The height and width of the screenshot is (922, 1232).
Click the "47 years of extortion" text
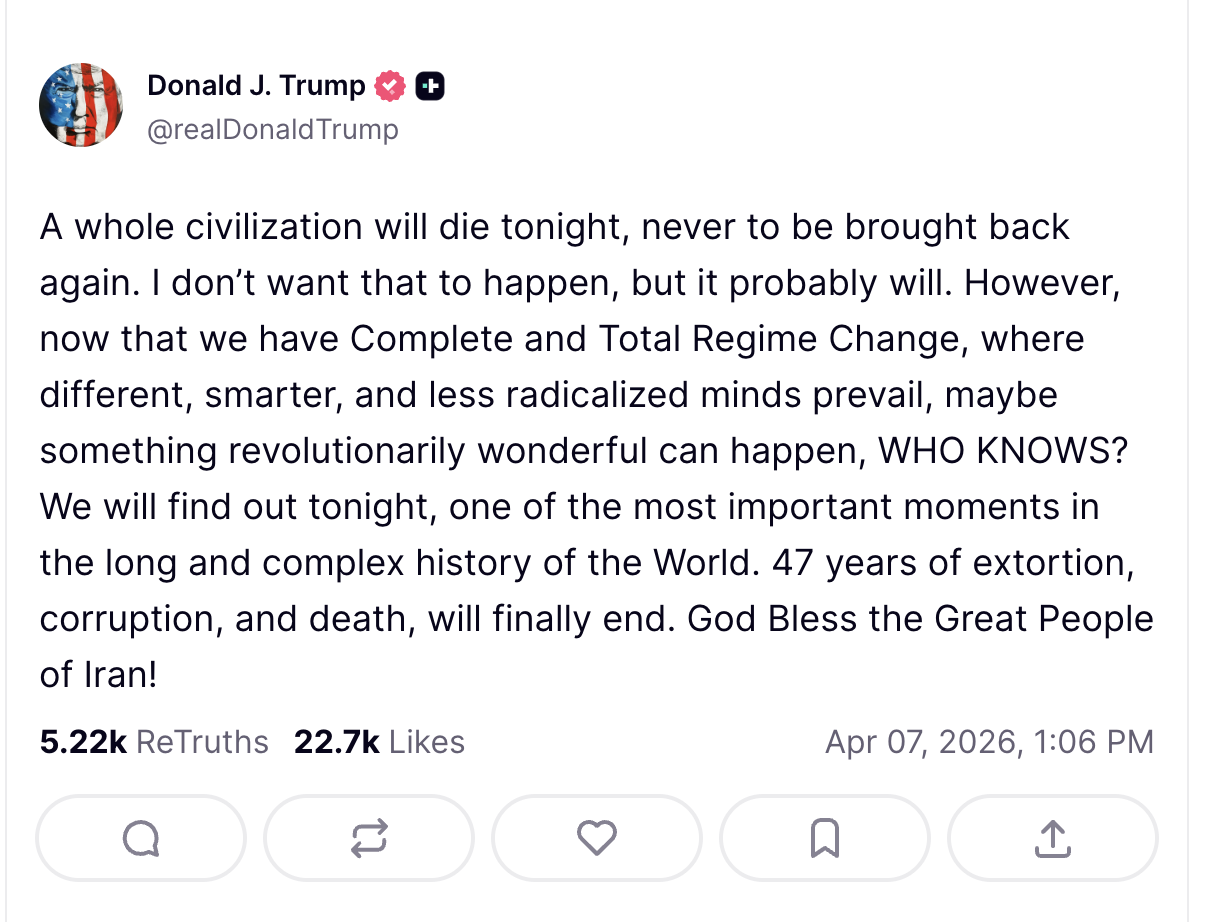(950, 563)
